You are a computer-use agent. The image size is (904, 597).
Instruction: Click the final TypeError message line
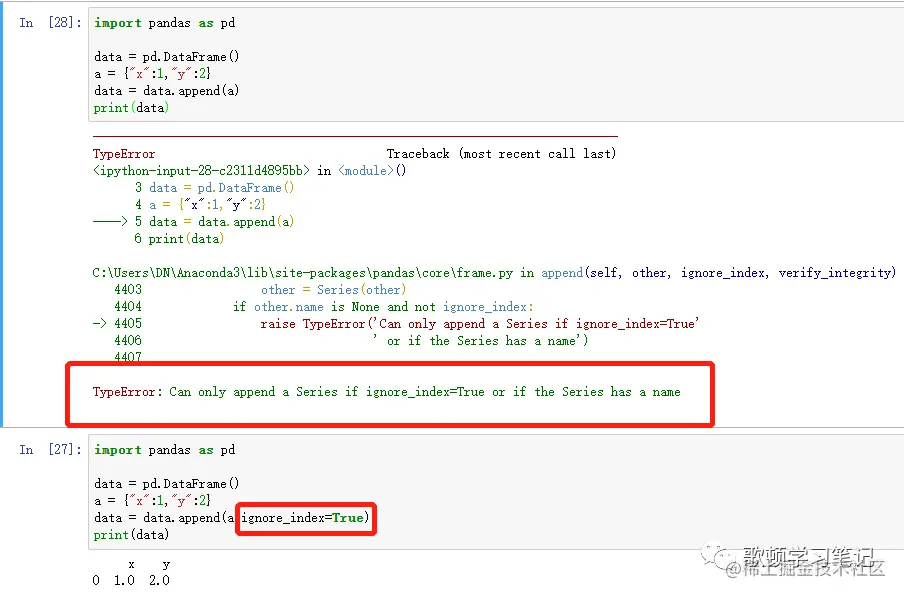pos(386,392)
